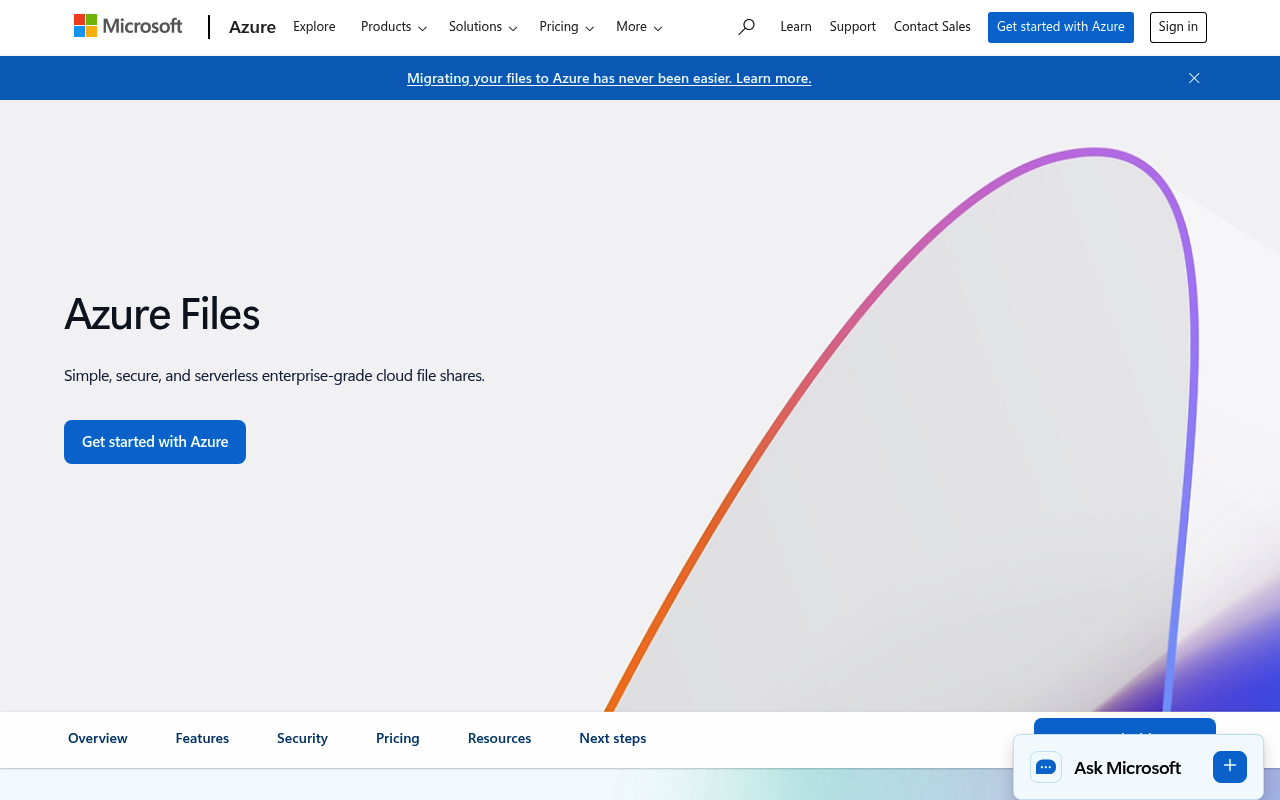
Task: Expand the Pricing dropdown in header
Action: 567,27
